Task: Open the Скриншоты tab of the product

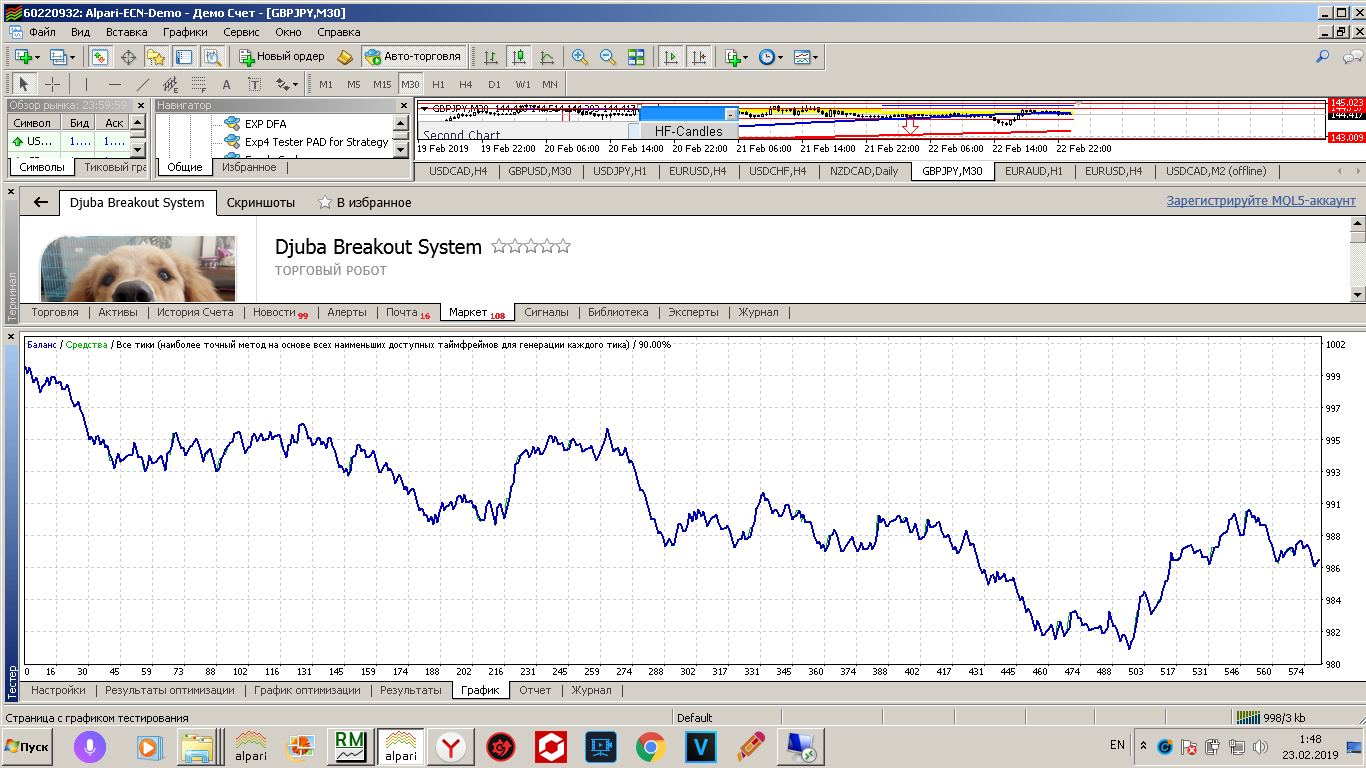Action: [261, 202]
